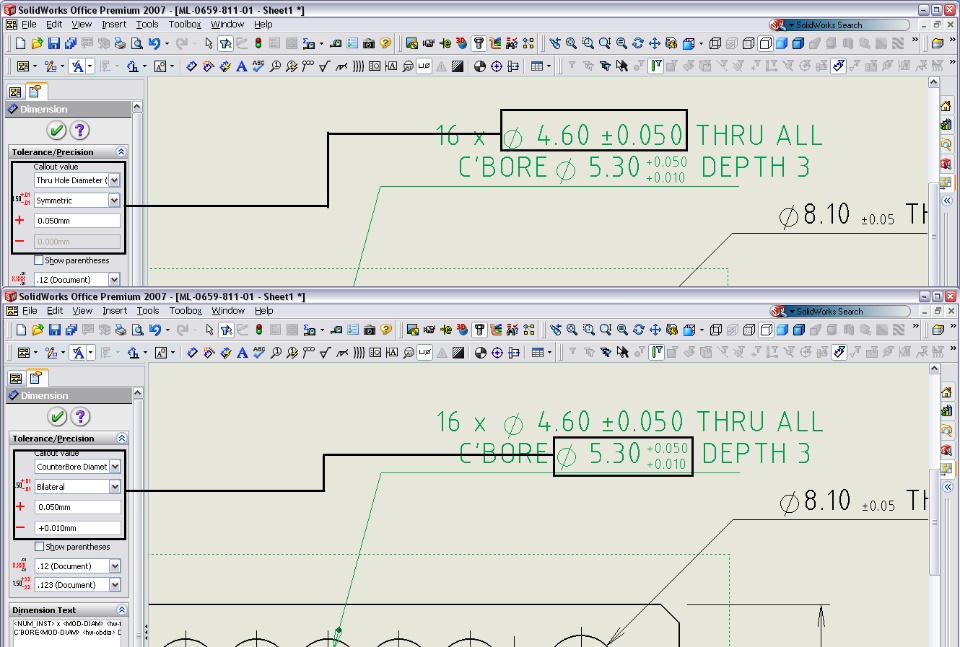
Task: Click Print icon in lower window toolbar
Action: 121,330
